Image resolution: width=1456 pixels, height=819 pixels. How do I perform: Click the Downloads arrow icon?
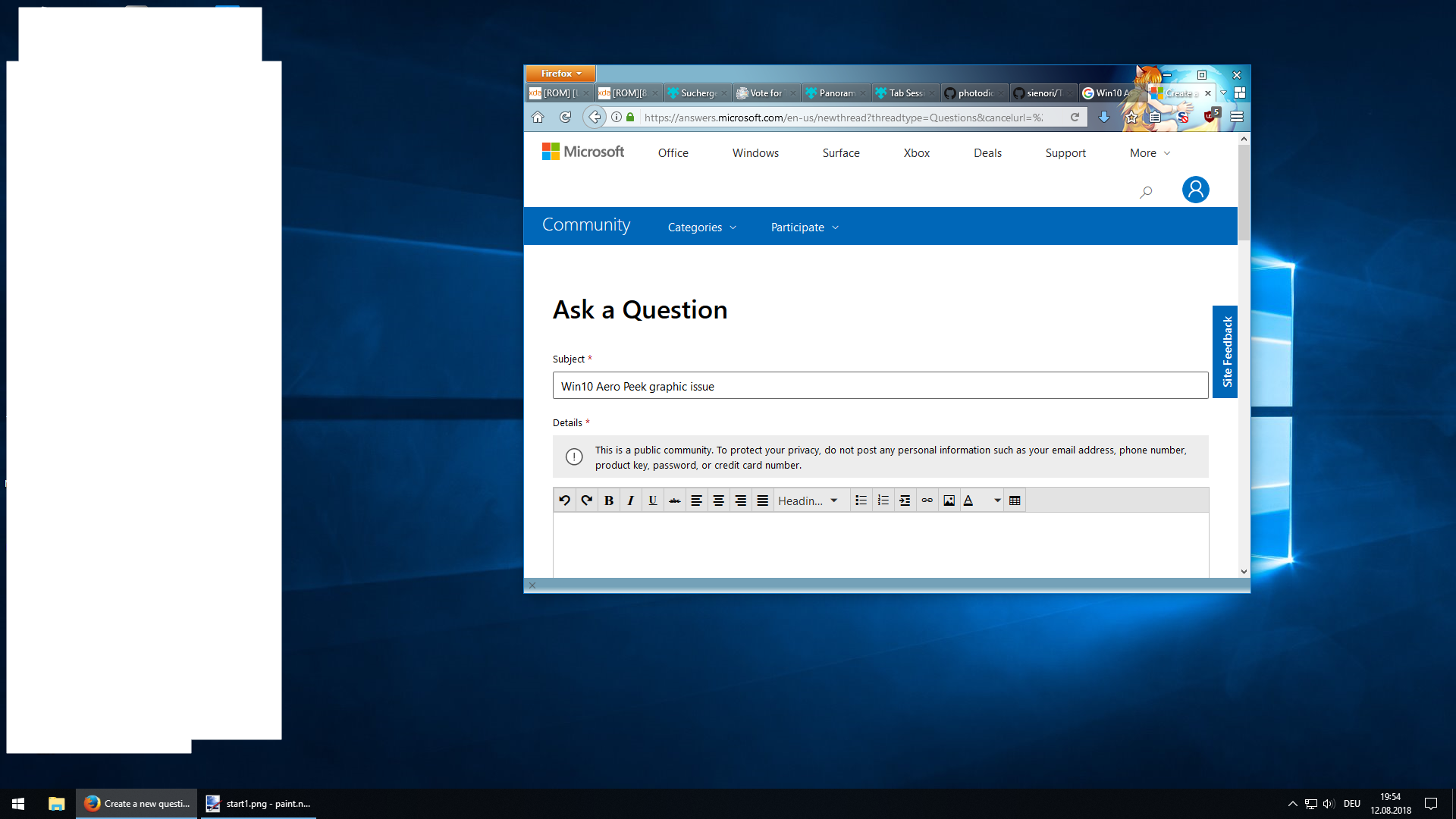[1103, 117]
